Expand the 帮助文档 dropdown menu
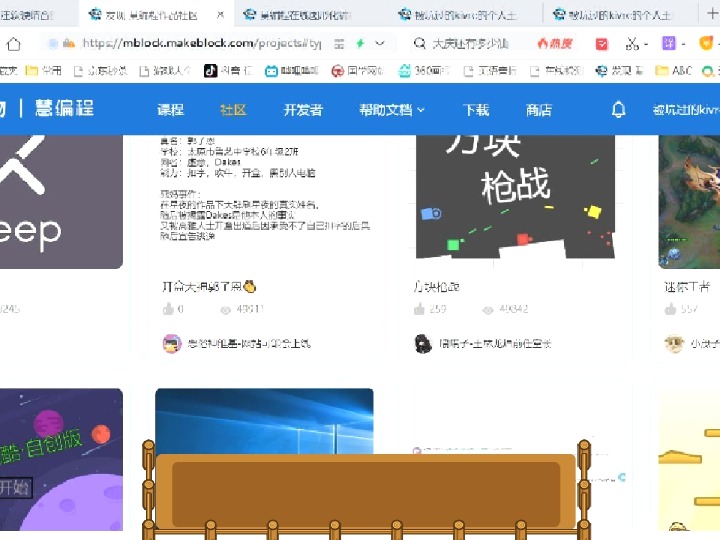The width and height of the screenshot is (720, 540). tap(392, 110)
